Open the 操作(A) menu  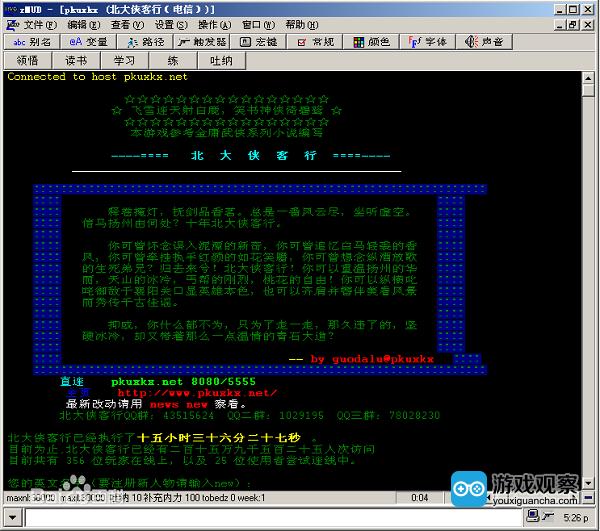coord(215,25)
